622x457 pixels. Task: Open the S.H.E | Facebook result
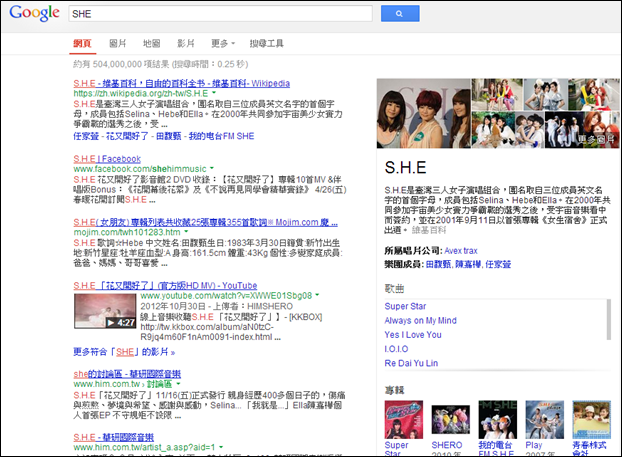[107, 159]
